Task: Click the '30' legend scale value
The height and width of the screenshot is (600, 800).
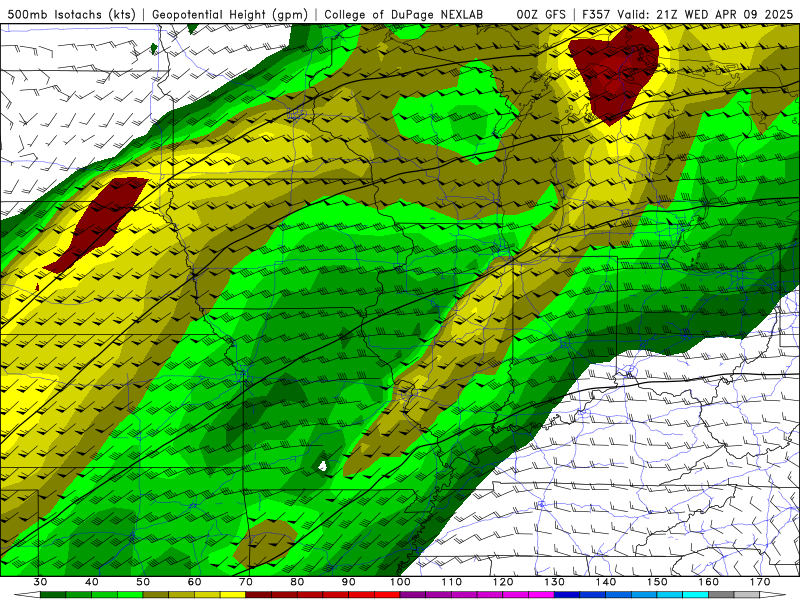Action: 40,582
